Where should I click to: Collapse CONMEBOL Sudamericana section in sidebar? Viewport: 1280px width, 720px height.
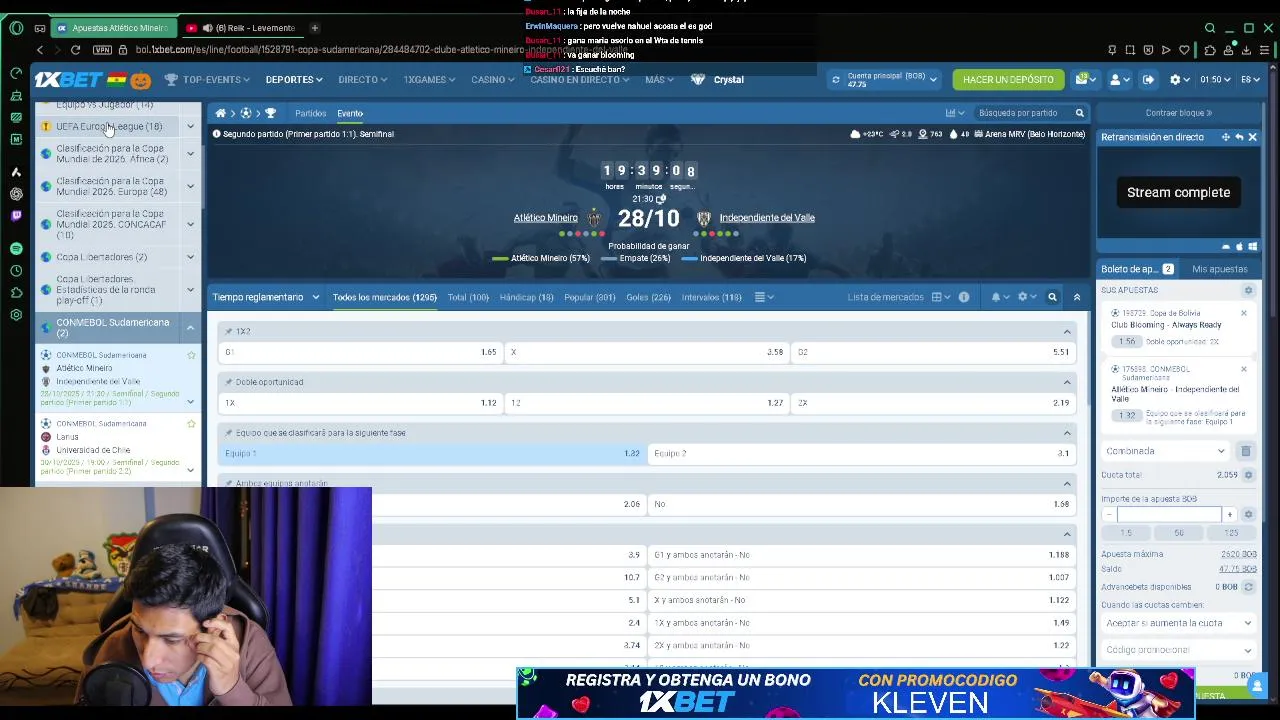point(190,327)
